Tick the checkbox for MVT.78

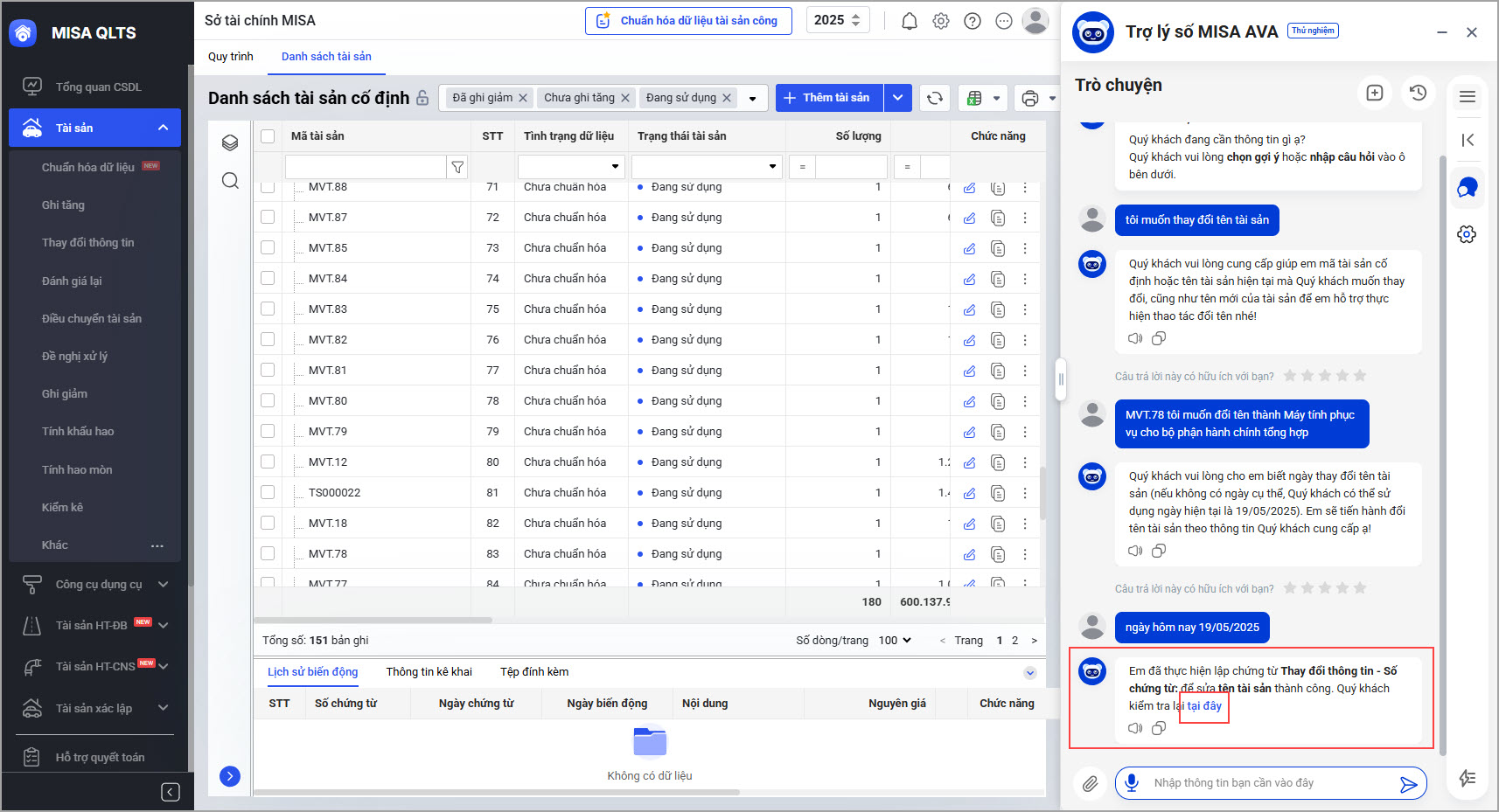coord(268,553)
